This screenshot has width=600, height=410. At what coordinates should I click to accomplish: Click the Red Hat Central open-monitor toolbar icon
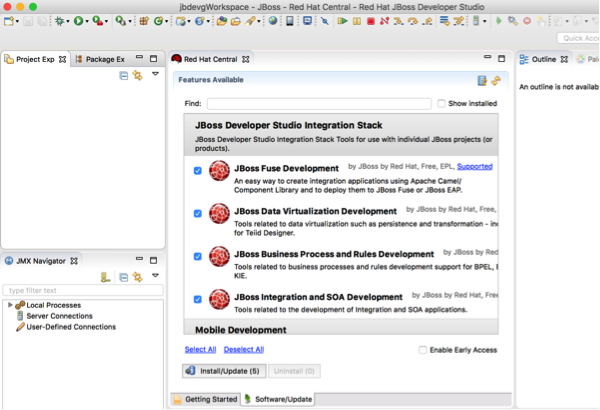pyautogui.click(x=307, y=21)
